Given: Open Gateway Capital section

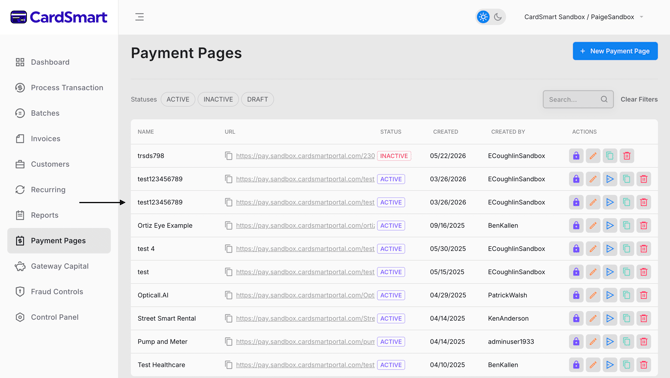Looking at the screenshot, I should click(x=59, y=266).
